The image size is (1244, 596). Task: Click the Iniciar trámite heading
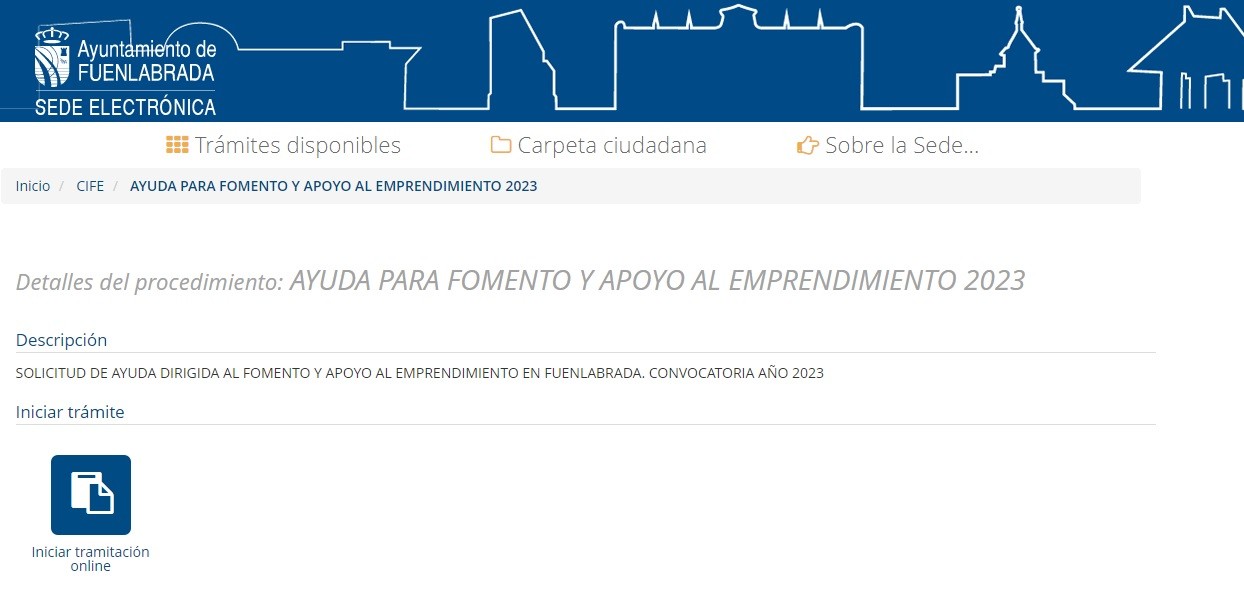tap(69, 412)
